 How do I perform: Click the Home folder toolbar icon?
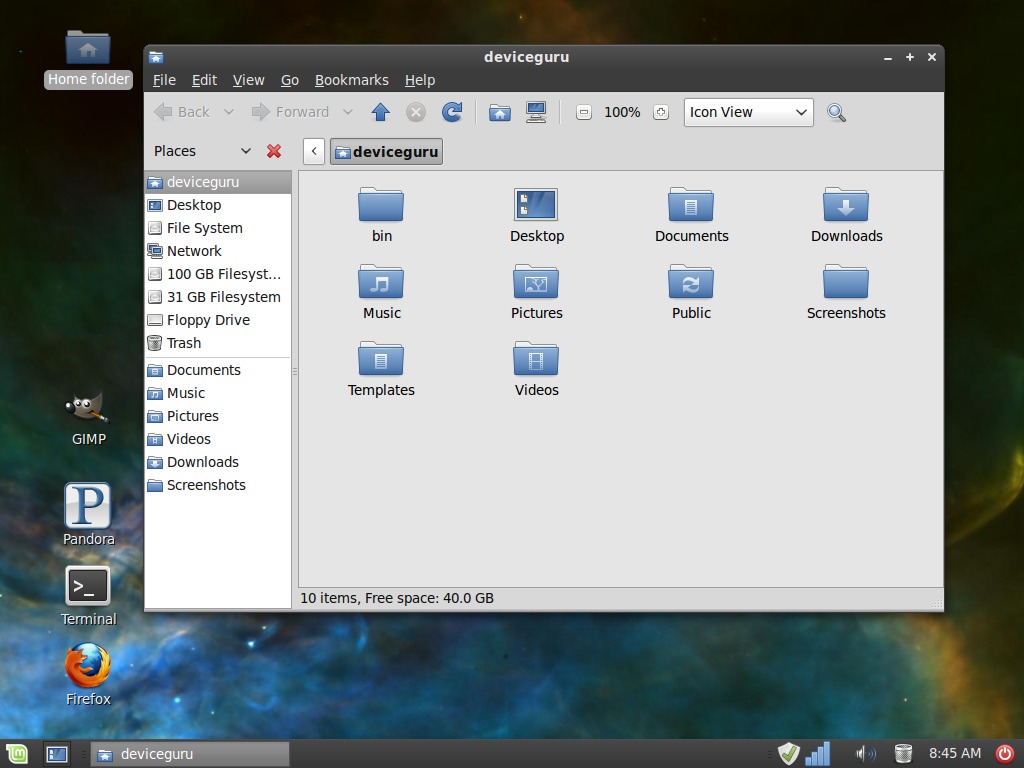click(x=500, y=112)
